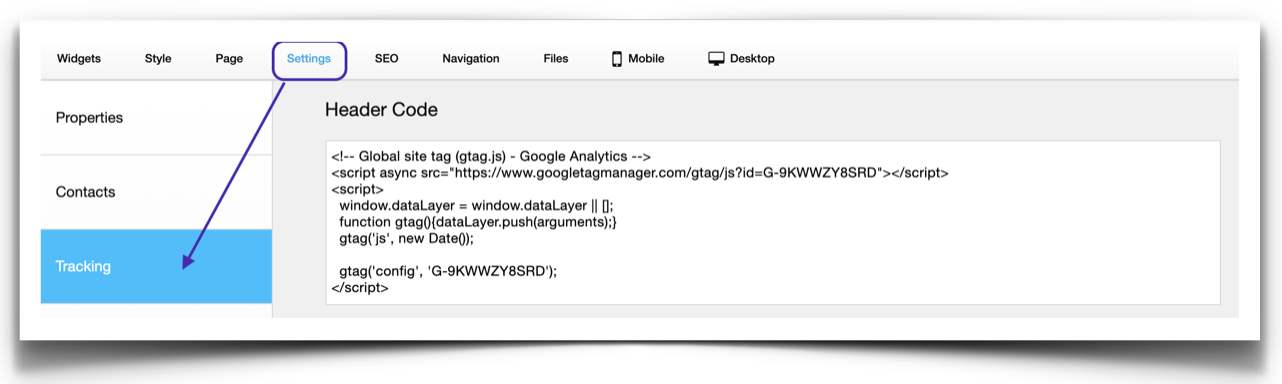1282x384 pixels.
Task: Click the Mobile view label
Action: [646, 59]
